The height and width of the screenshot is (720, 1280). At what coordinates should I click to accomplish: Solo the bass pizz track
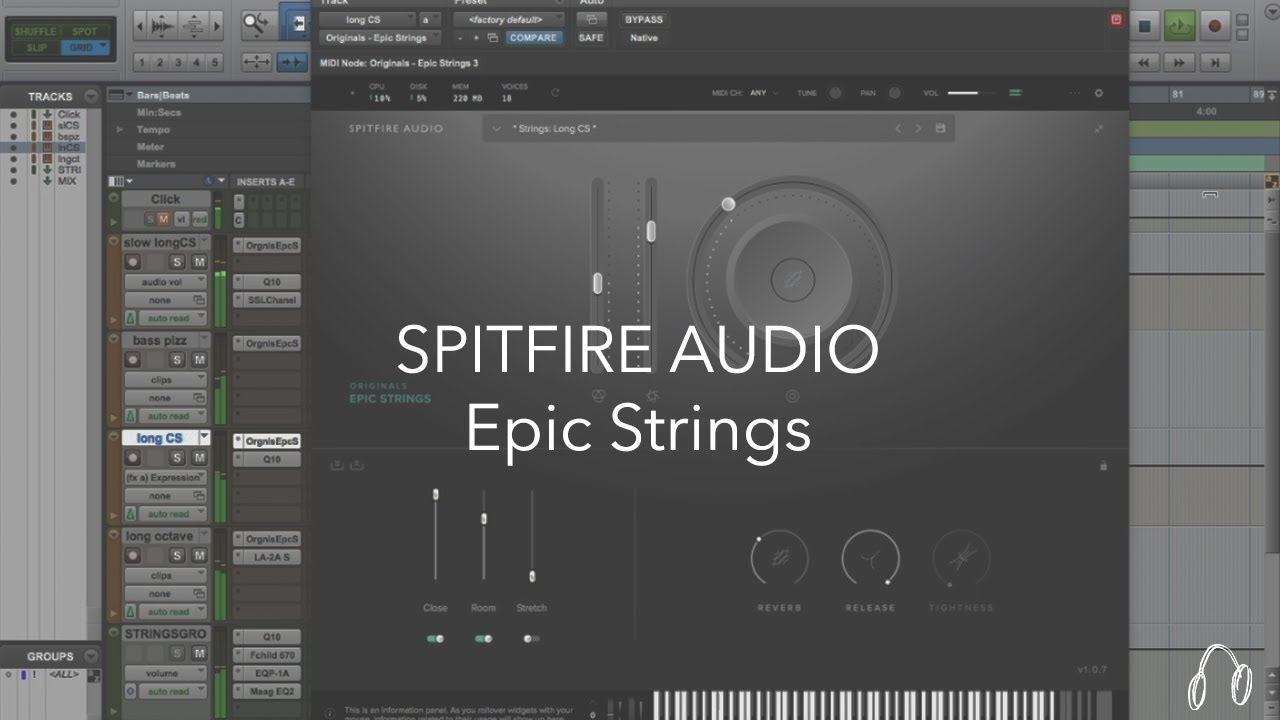click(x=178, y=360)
